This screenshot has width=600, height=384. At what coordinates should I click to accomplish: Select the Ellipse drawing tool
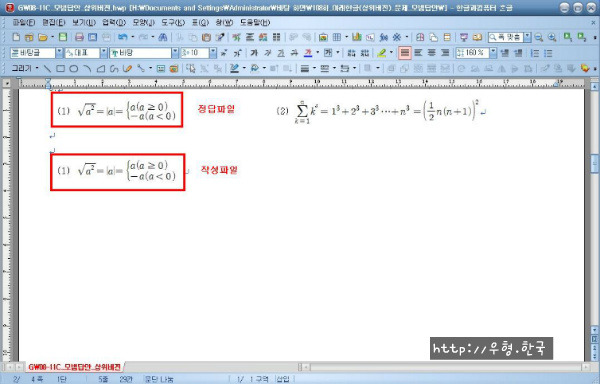click(74, 68)
